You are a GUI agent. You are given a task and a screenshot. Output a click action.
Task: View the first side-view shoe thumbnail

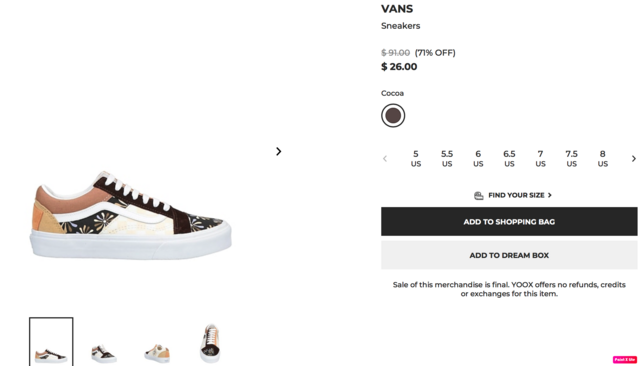point(51,342)
